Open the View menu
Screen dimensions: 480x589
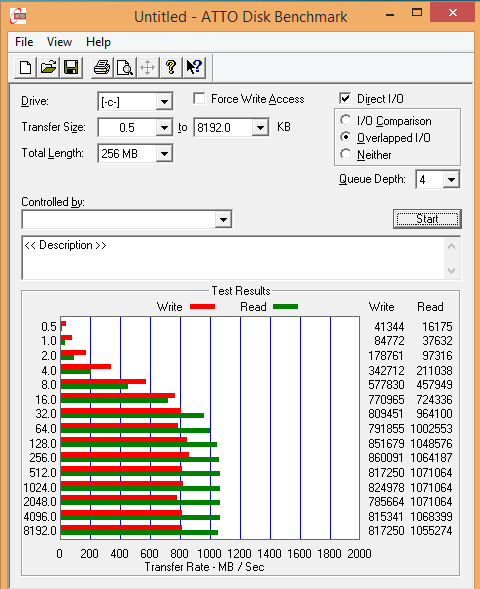point(59,42)
